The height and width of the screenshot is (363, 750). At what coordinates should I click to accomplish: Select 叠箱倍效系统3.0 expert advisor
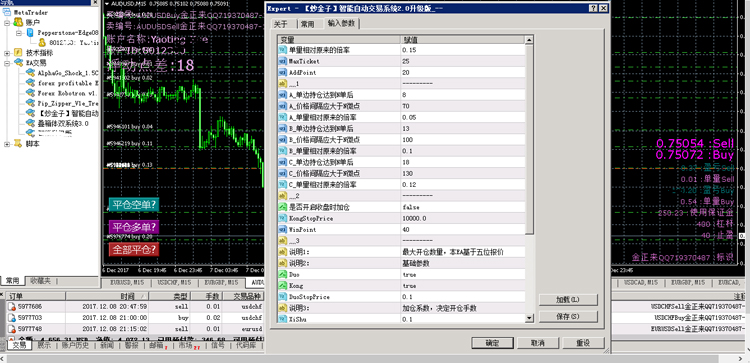click(x=63, y=123)
